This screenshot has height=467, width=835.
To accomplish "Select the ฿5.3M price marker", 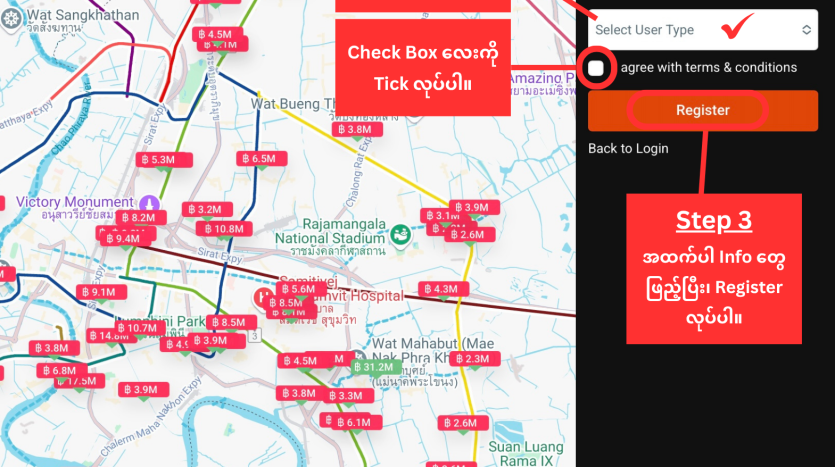I will pos(163,160).
